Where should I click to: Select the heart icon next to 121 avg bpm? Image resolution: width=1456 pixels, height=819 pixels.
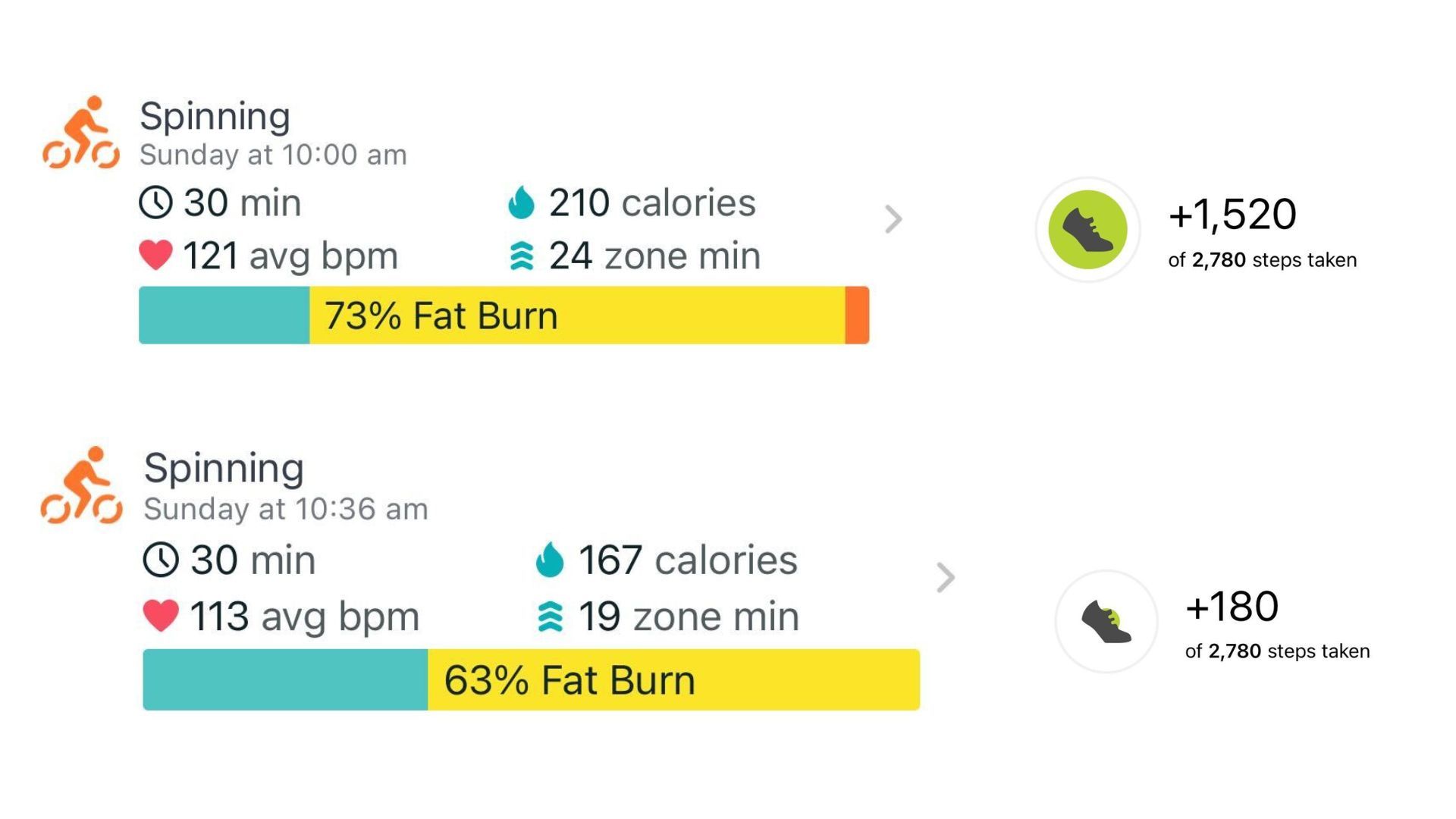pos(154,255)
